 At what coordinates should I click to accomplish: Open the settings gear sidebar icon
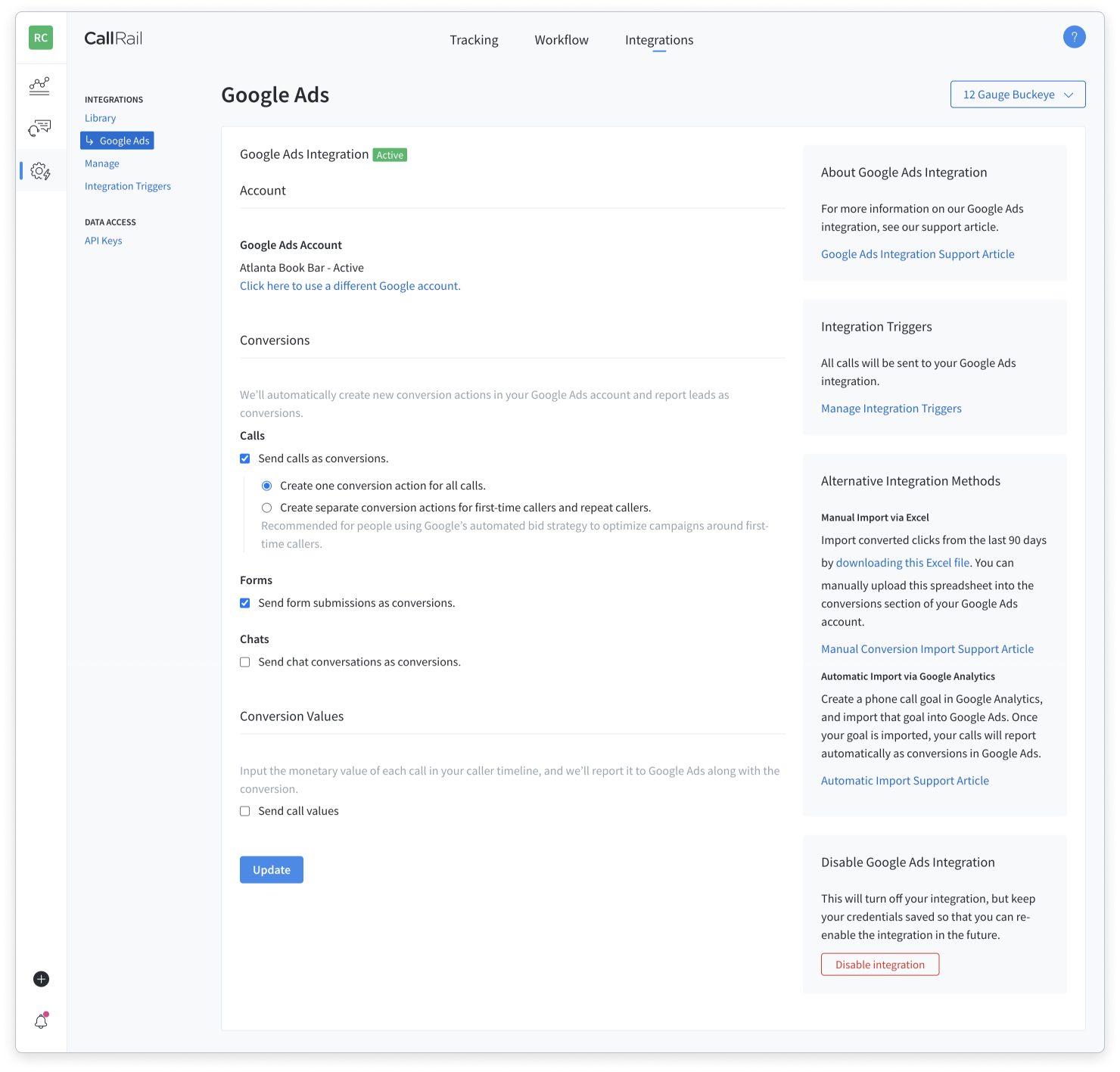tap(41, 171)
